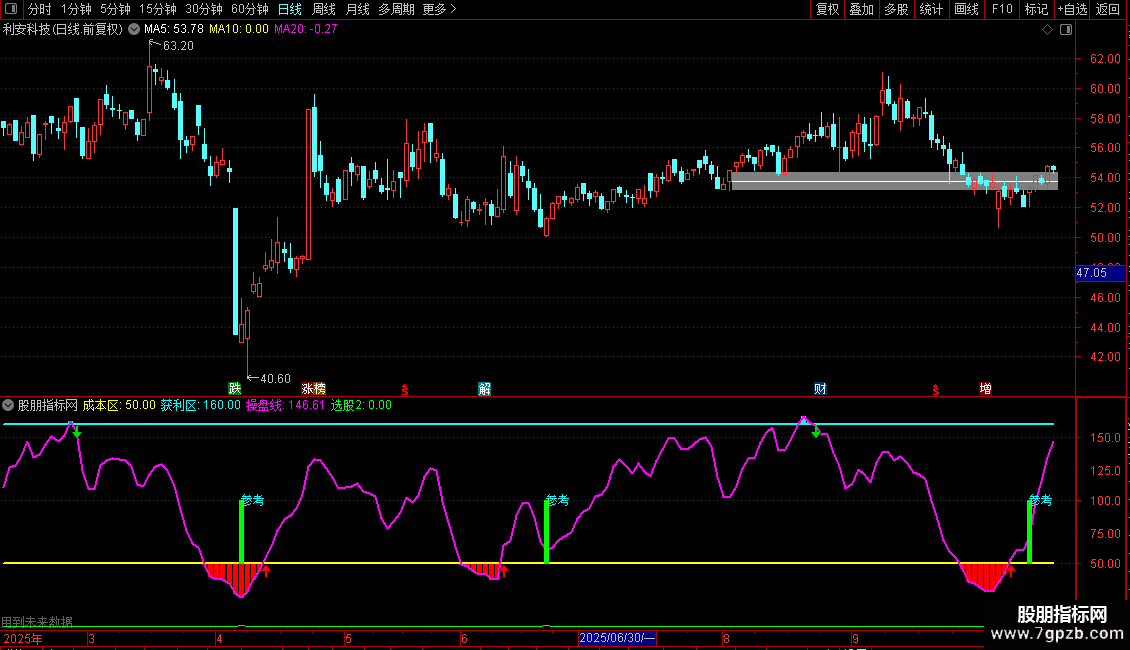Open the 更多 periods expander
1130x650 pixels.
coord(439,9)
